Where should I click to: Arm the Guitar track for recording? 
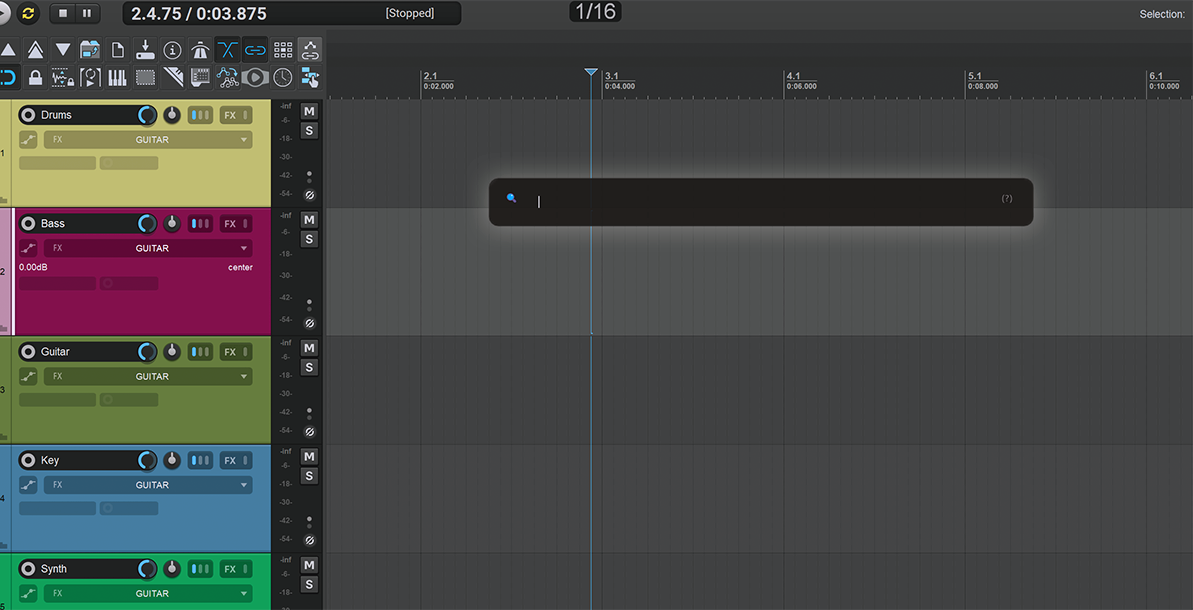tap(28, 352)
